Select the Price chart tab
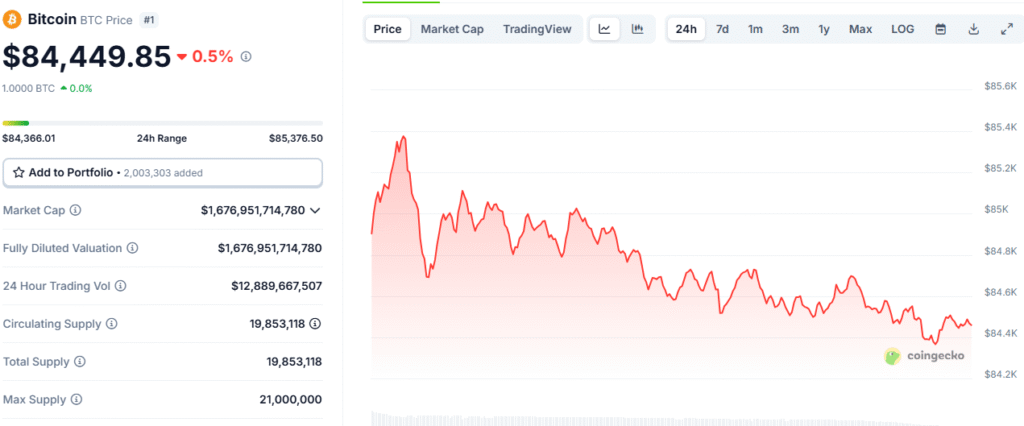 (x=387, y=29)
